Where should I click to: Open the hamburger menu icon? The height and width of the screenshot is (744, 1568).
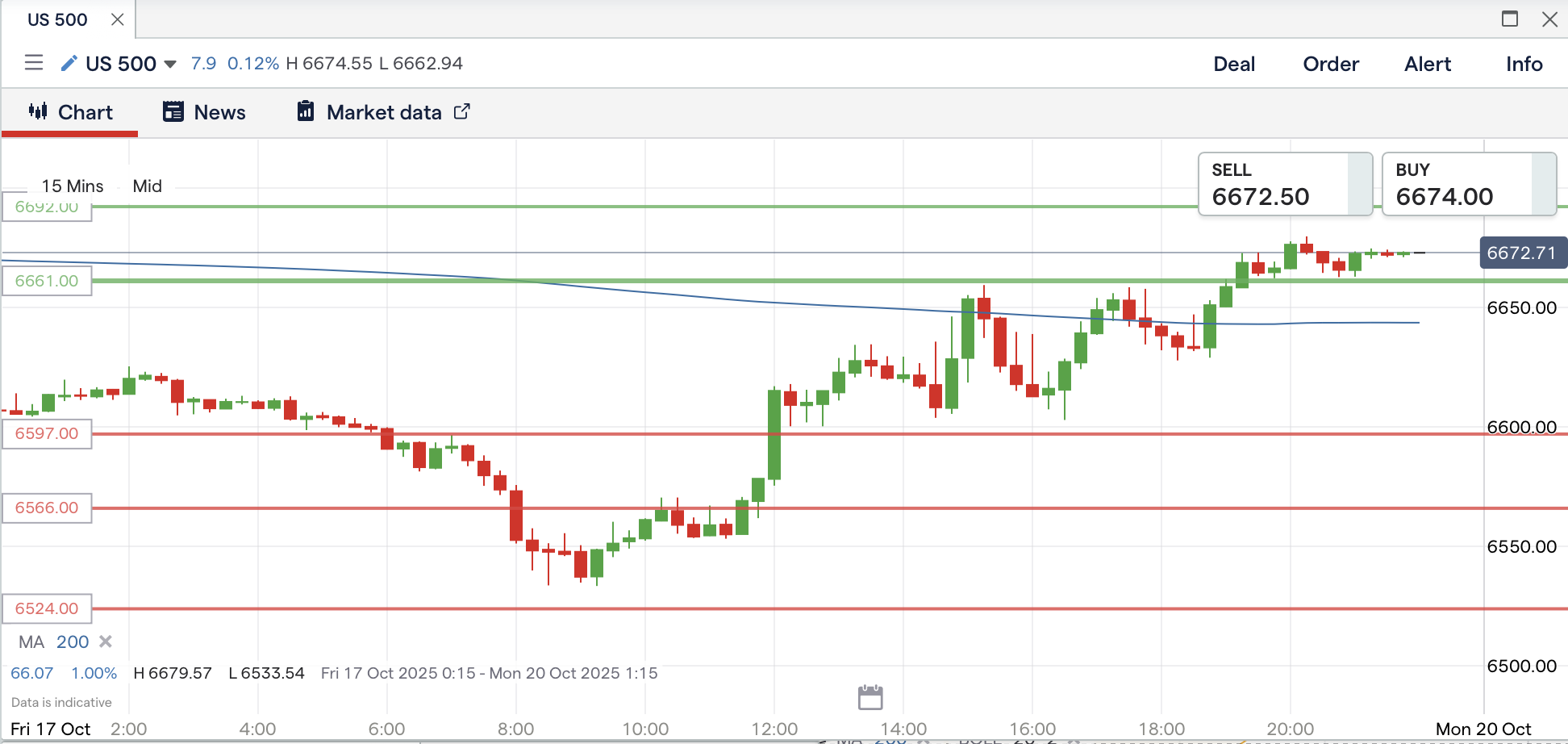click(34, 63)
